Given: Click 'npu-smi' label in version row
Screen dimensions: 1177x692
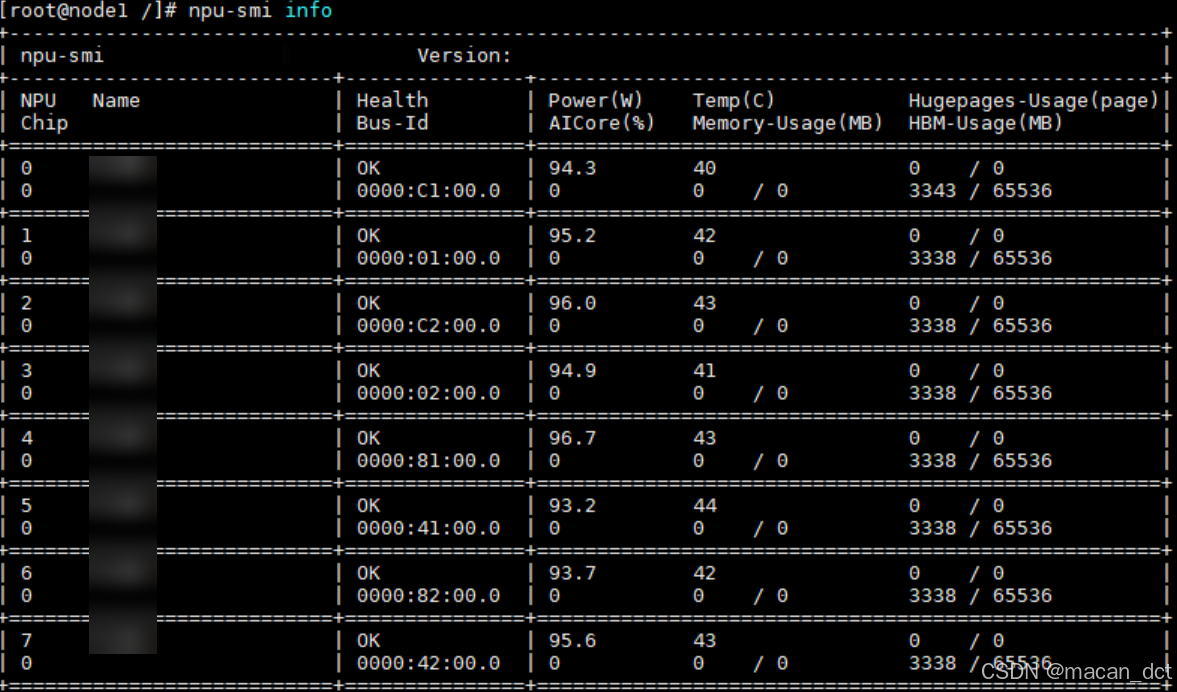Looking at the screenshot, I should click(62, 56).
